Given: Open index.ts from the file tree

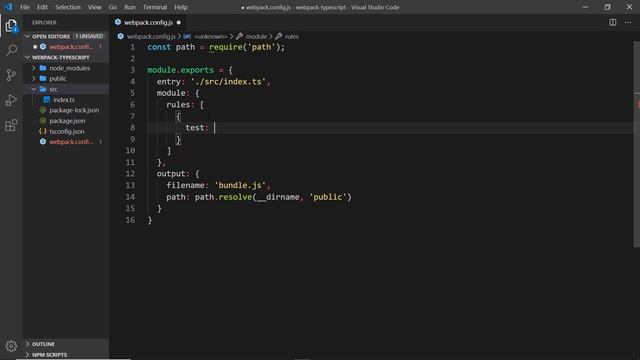Looking at the screenshot, I should coord(64,100).
